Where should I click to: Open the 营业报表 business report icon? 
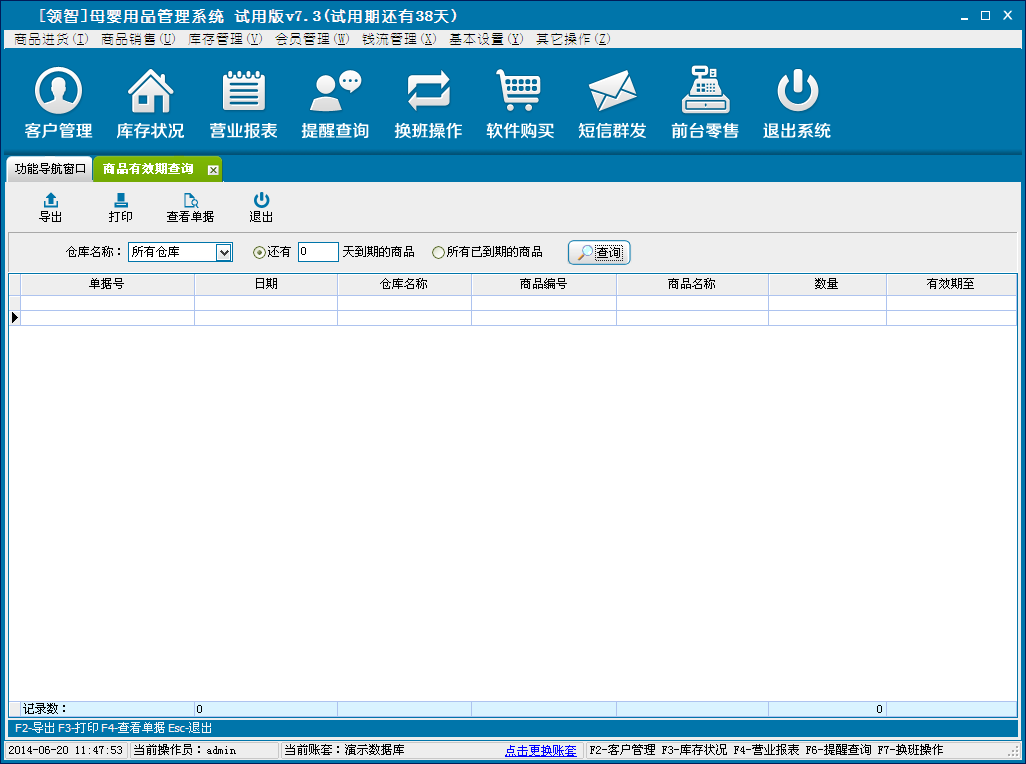(243, 93)
